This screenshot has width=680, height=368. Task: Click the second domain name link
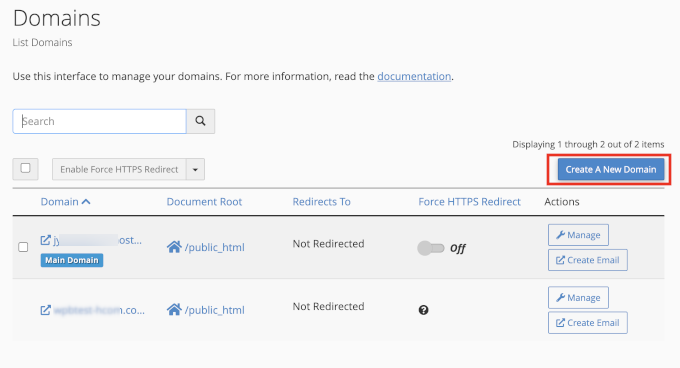(x=99, y=310)
